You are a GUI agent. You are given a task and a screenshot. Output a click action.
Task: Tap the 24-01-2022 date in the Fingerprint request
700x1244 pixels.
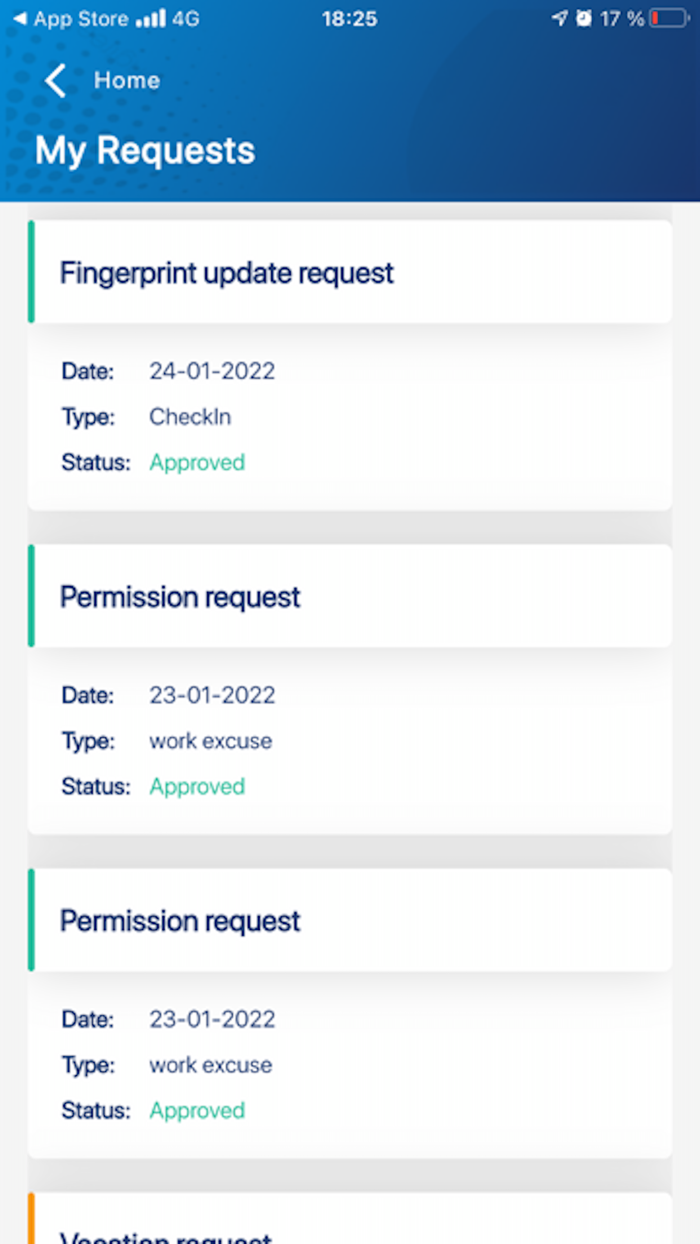pyautogui.click(x=212, y=371)
